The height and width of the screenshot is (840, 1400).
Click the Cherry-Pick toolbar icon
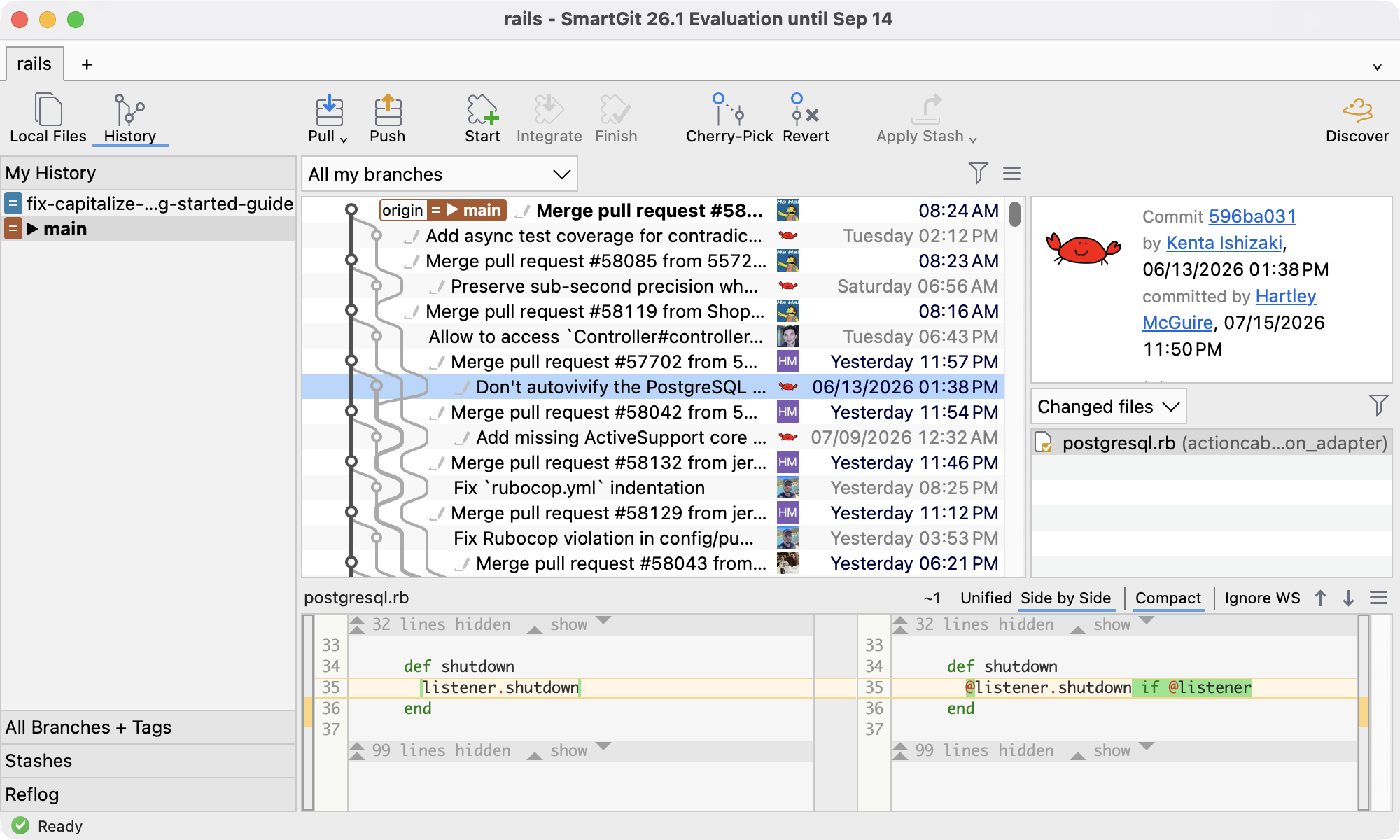click(x=728, y=111)
